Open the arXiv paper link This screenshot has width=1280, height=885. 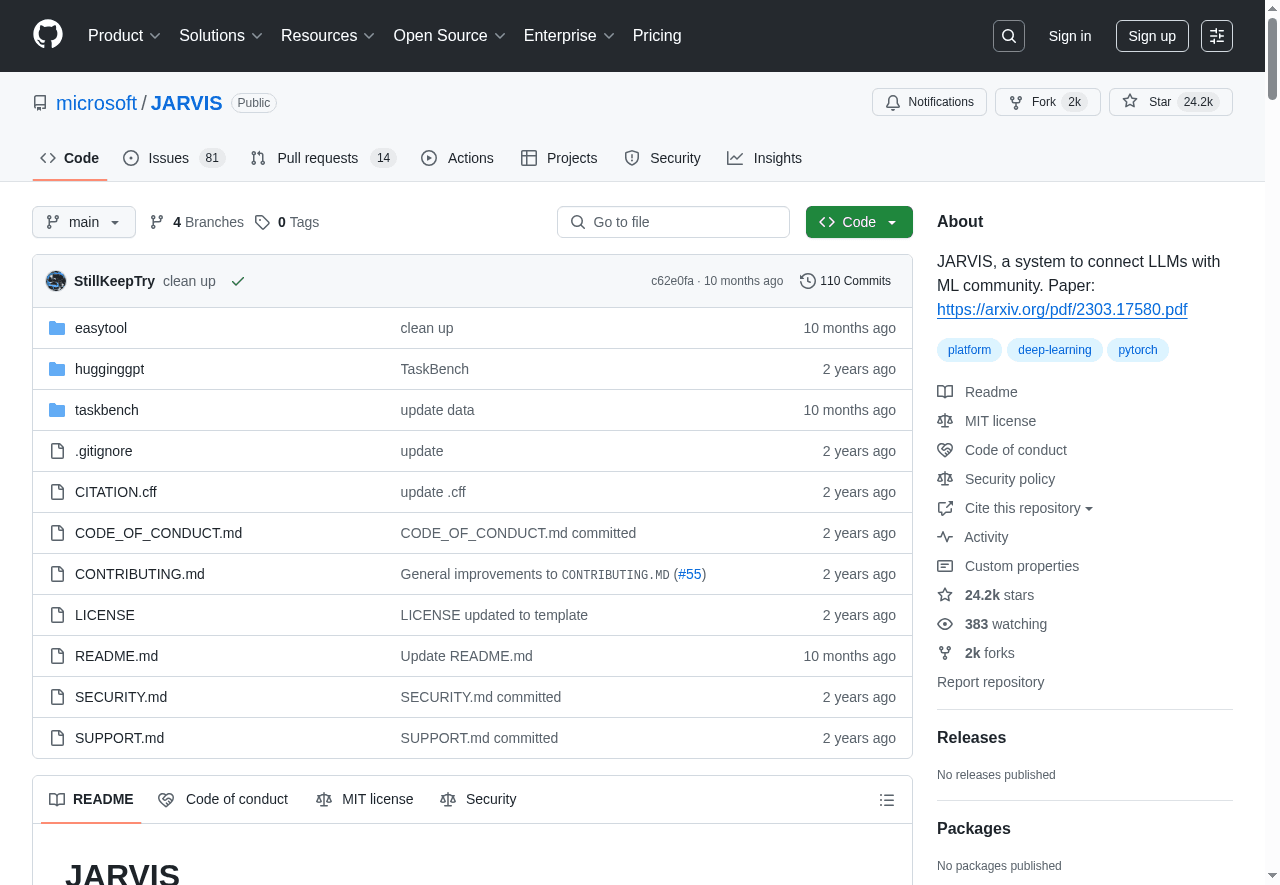pos(1061,310)
